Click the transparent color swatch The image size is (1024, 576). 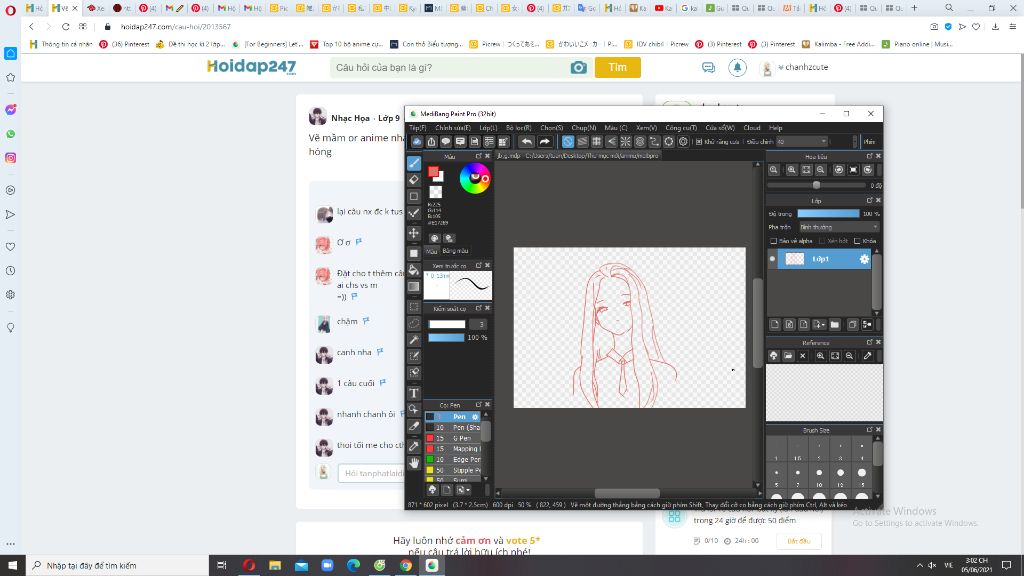[x=436, y=192]
